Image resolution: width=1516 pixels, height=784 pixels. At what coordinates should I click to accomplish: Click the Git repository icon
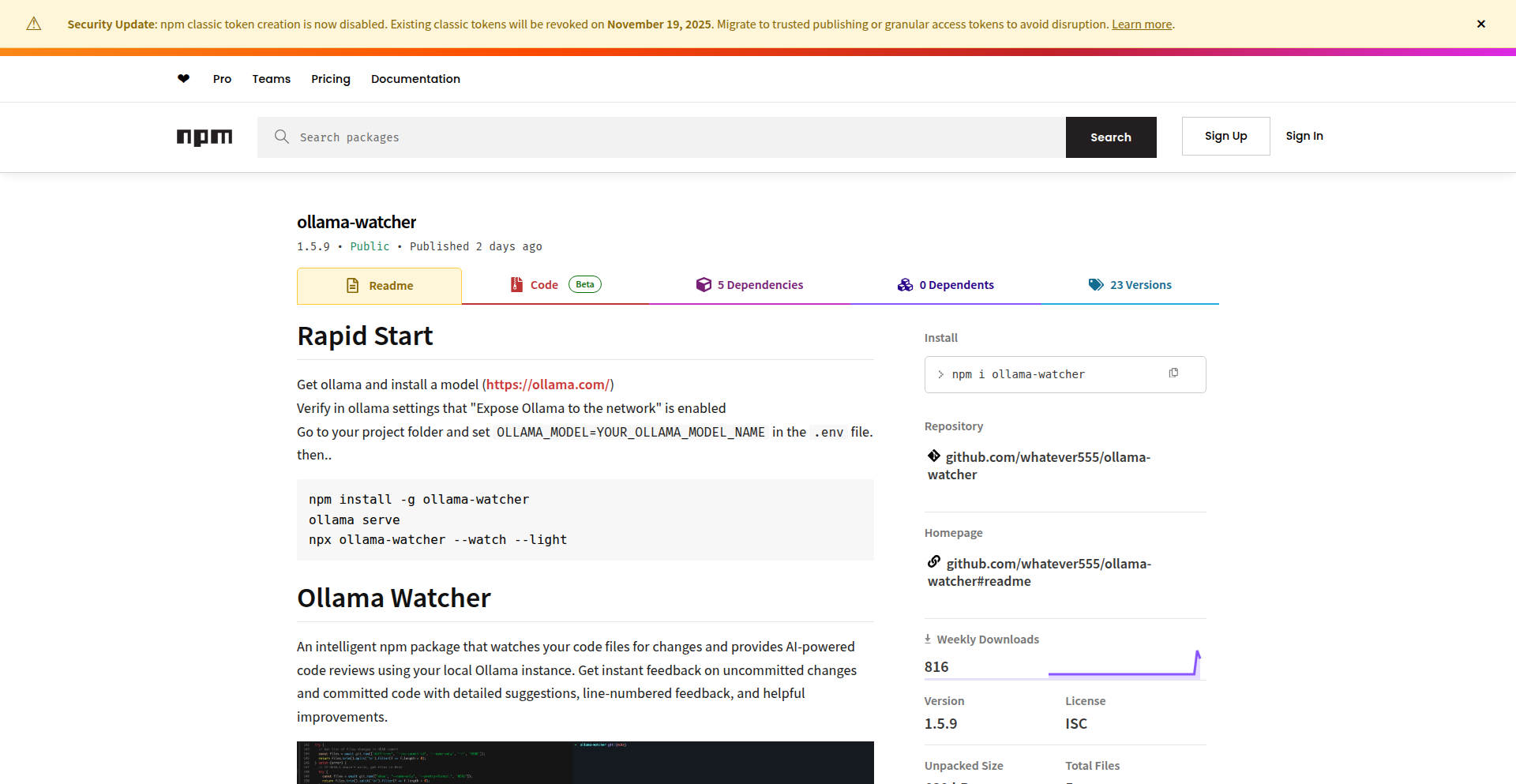(x=933, y=456)
